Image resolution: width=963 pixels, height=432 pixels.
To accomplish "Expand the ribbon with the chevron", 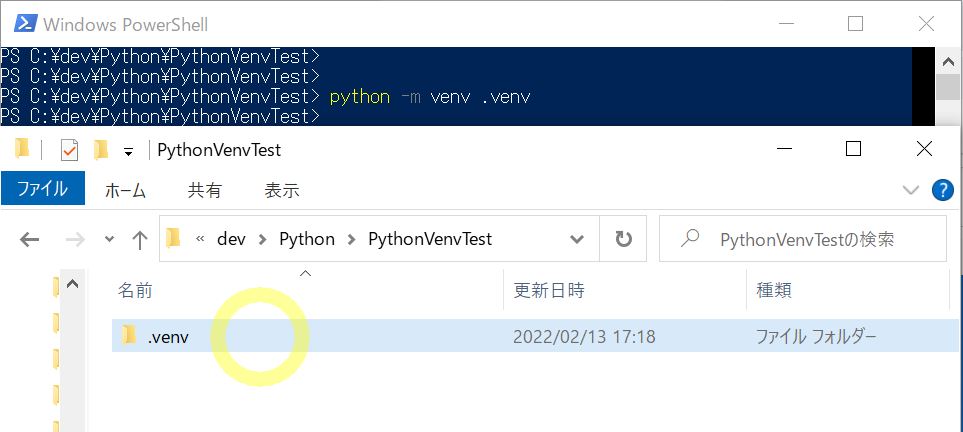I will tap(910, 190).
